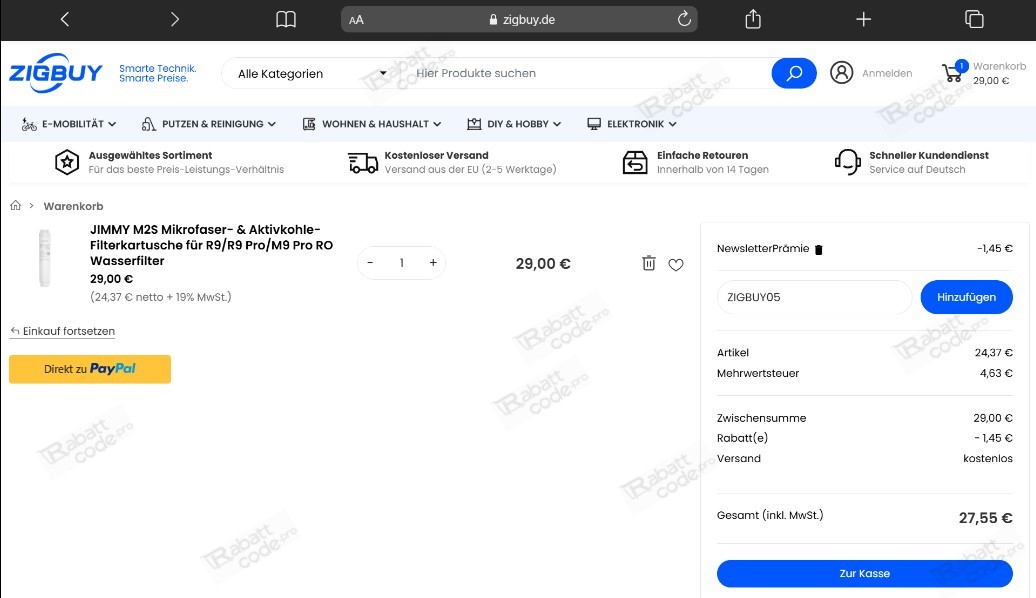Apply coupon with Hinzufügen button

(x=966, y=297)
